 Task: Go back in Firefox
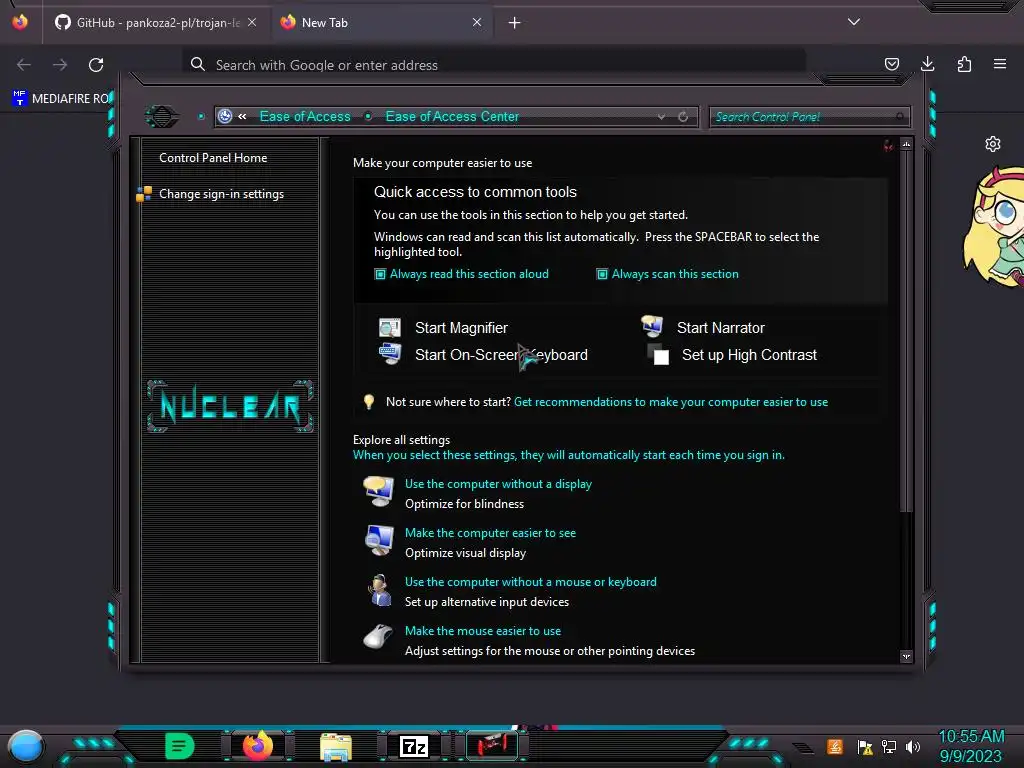pyautogui.click(x=24, y=65)
